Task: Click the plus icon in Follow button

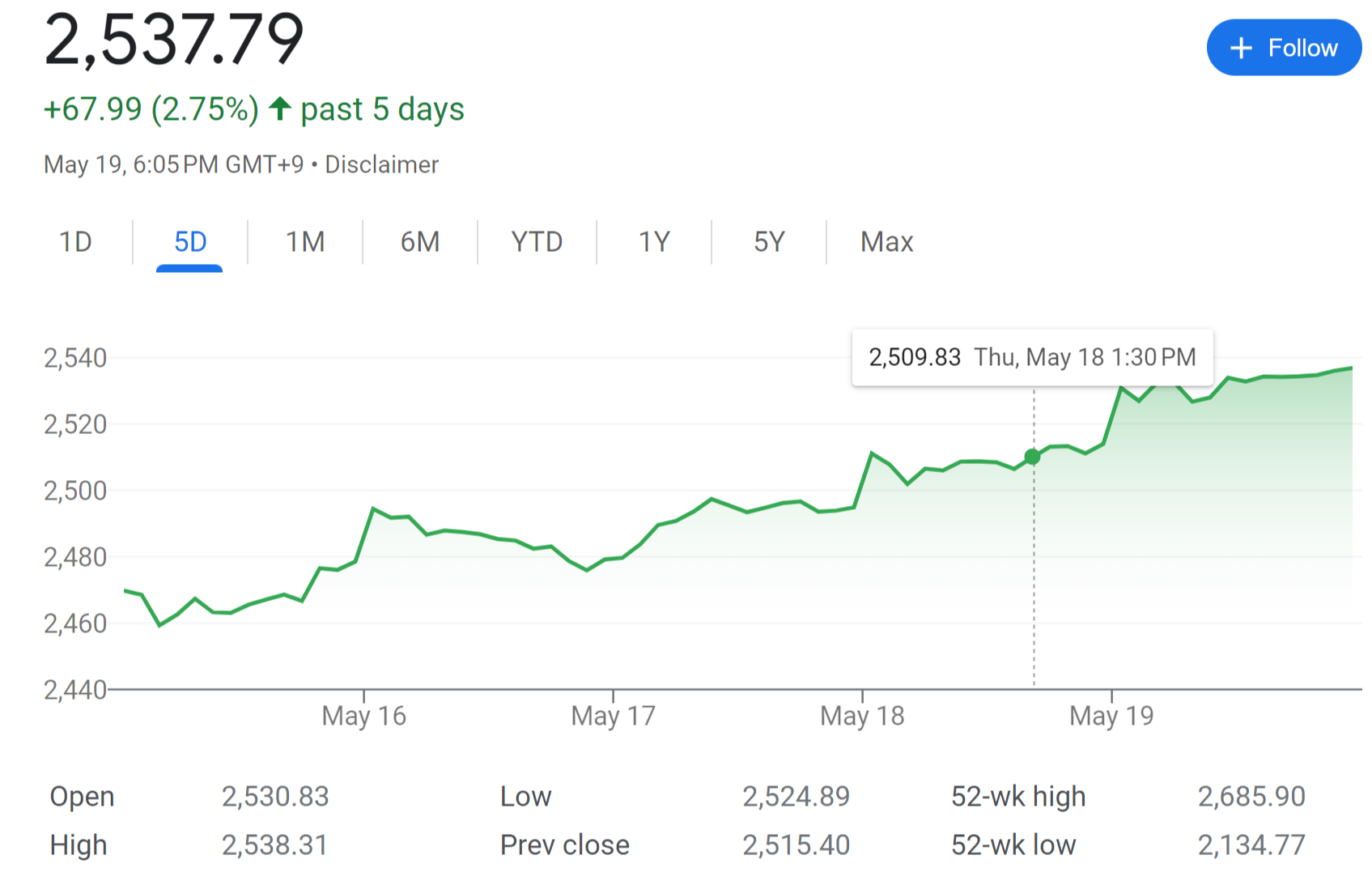Action: (x=1241, y=49)
